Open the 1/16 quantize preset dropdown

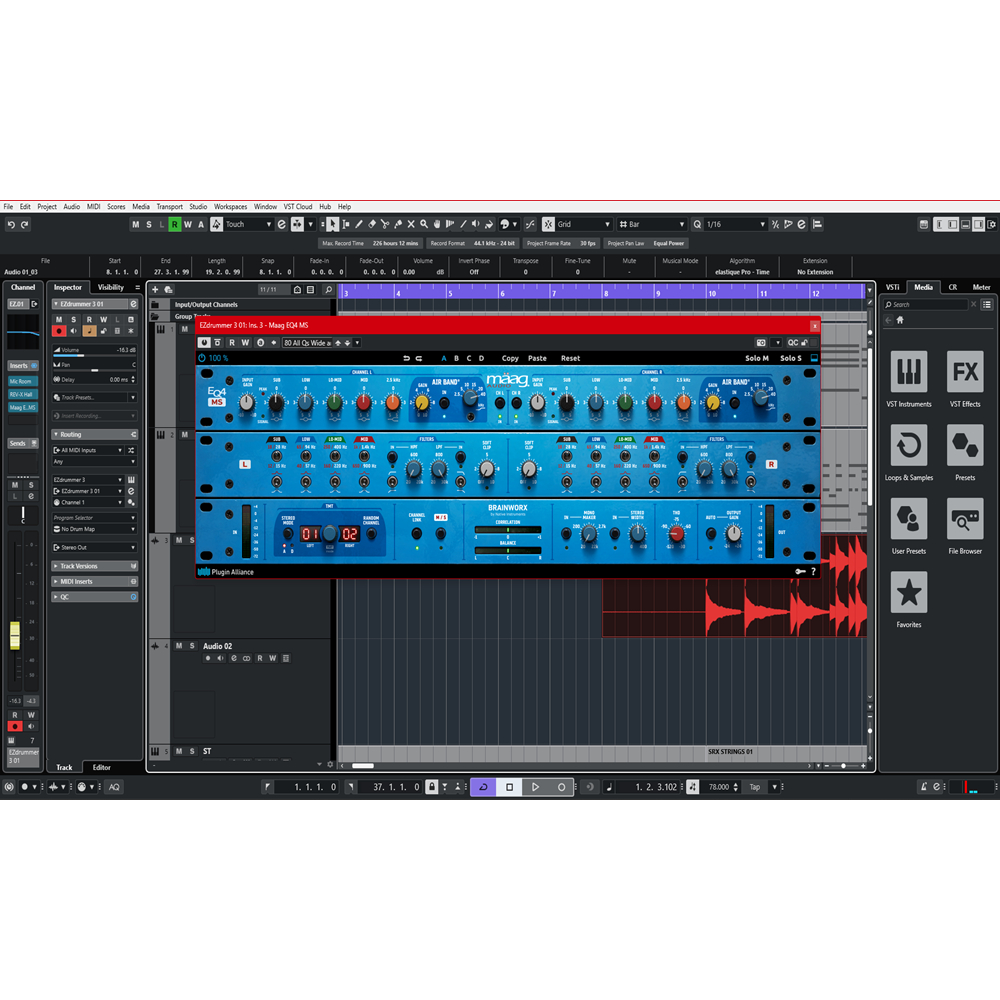[x=735, y=224]
